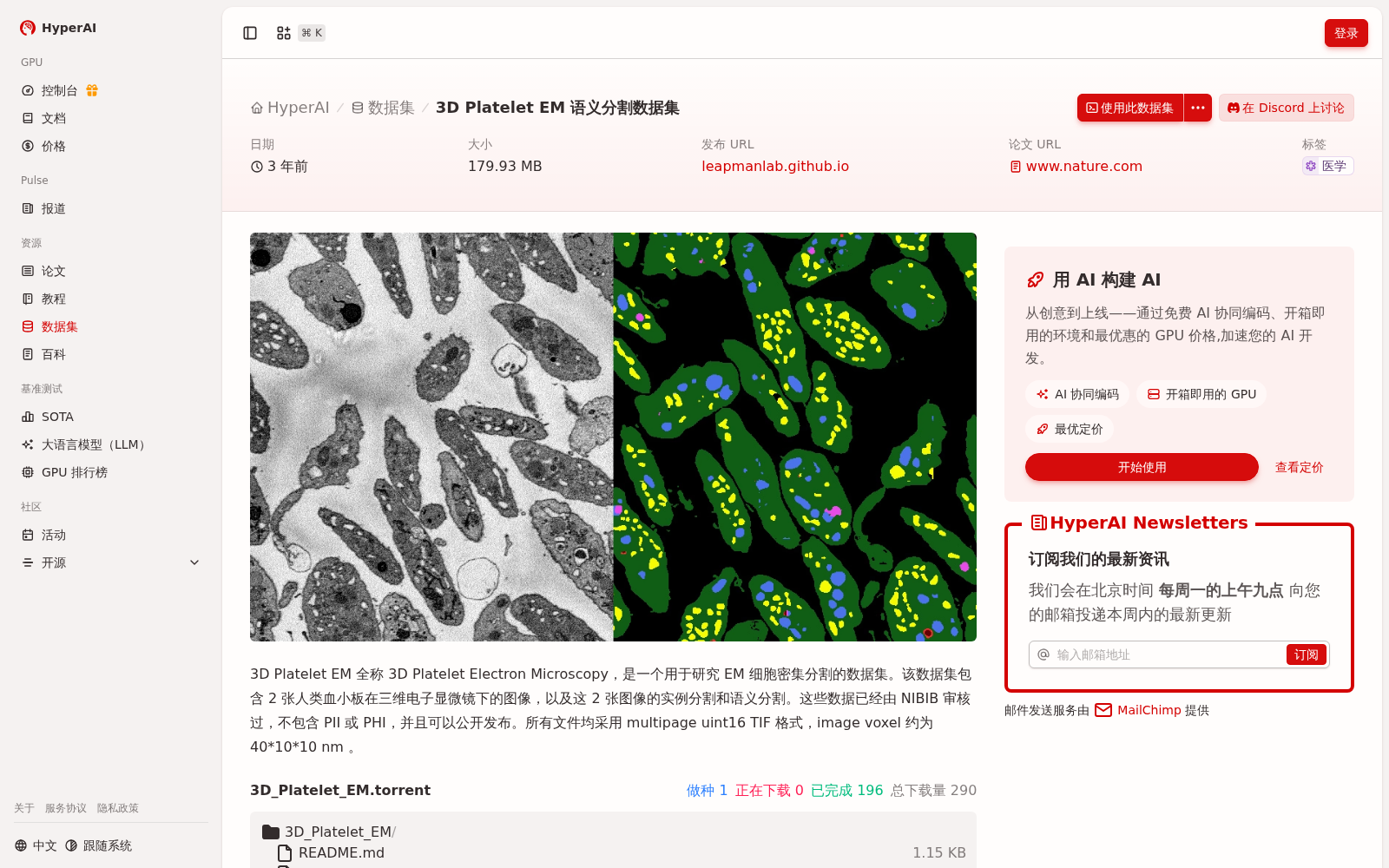This screenshot has height=868, width=1389.
Task: Expand the 开源 chevron in sidebar
Action: tap(194, 562)
